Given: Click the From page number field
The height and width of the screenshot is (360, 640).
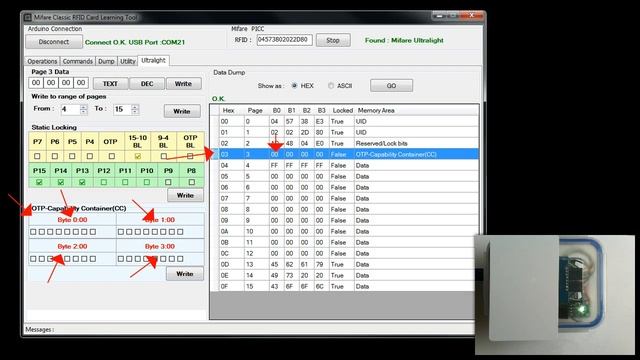Looking at the screenshot, I should click(70, 109).
